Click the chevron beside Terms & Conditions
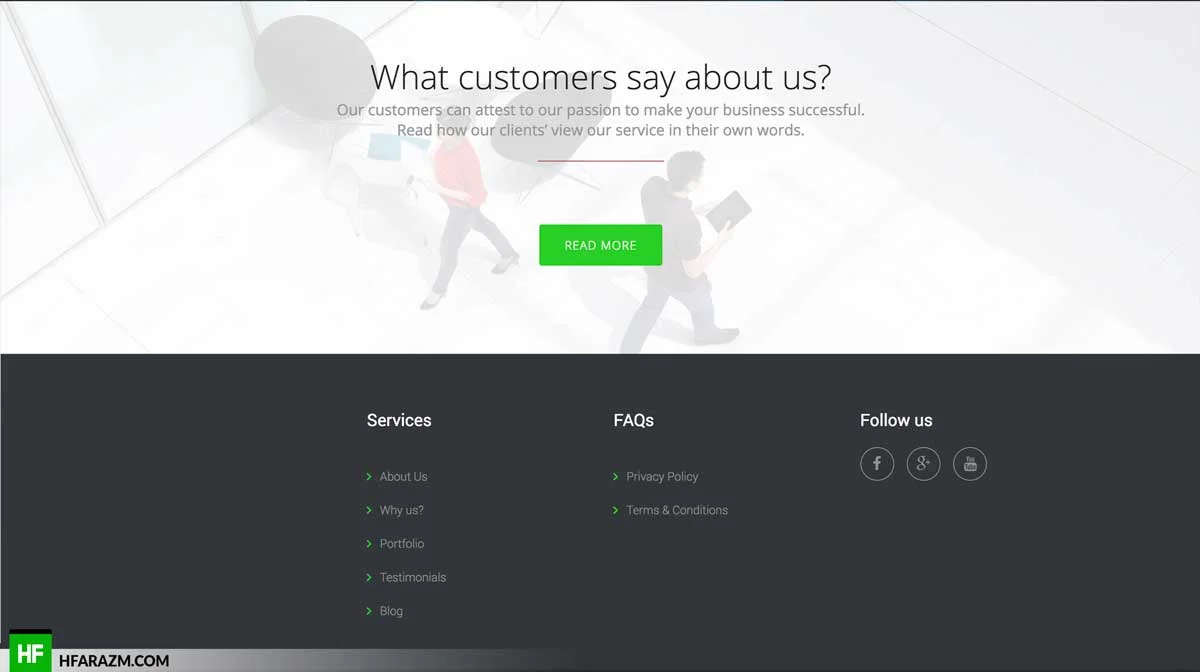1200x672 pixels. point(616,510)
